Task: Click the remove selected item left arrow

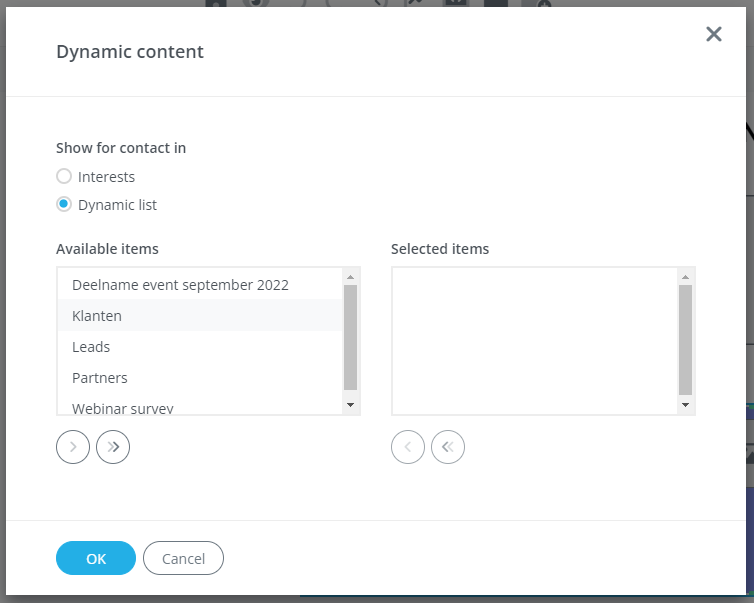Action: [x=408, y=447]
